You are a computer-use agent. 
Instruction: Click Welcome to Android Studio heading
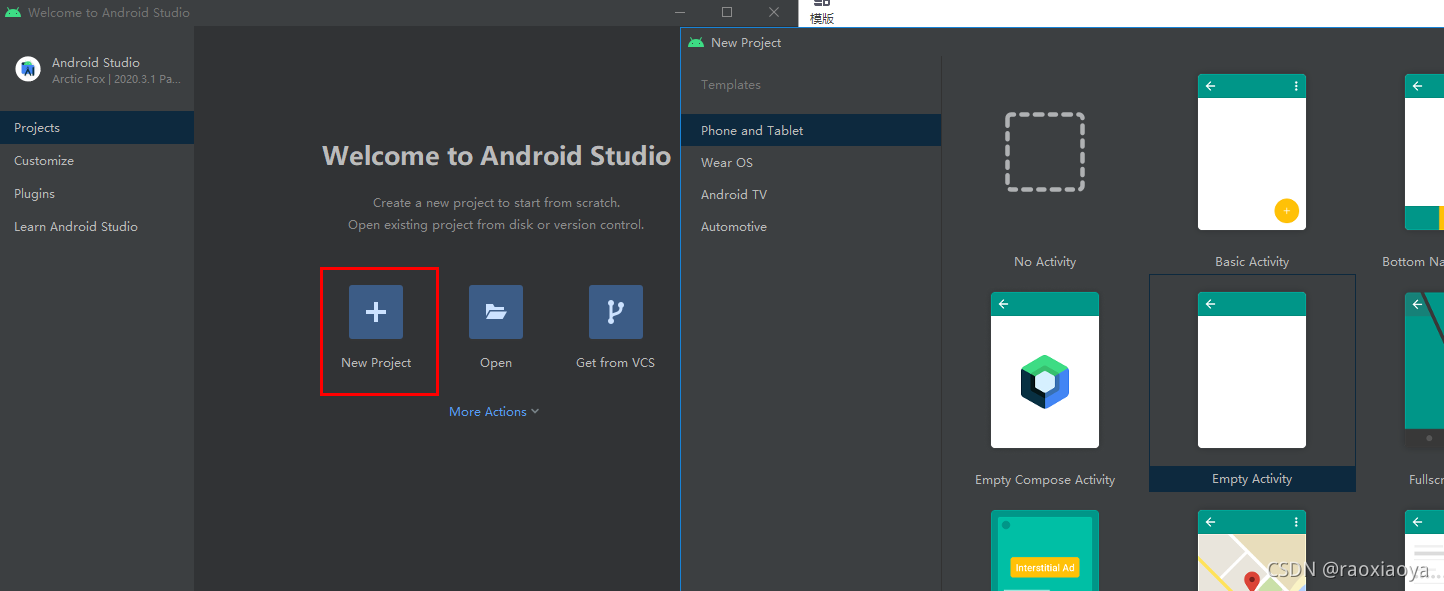[496, 155]
